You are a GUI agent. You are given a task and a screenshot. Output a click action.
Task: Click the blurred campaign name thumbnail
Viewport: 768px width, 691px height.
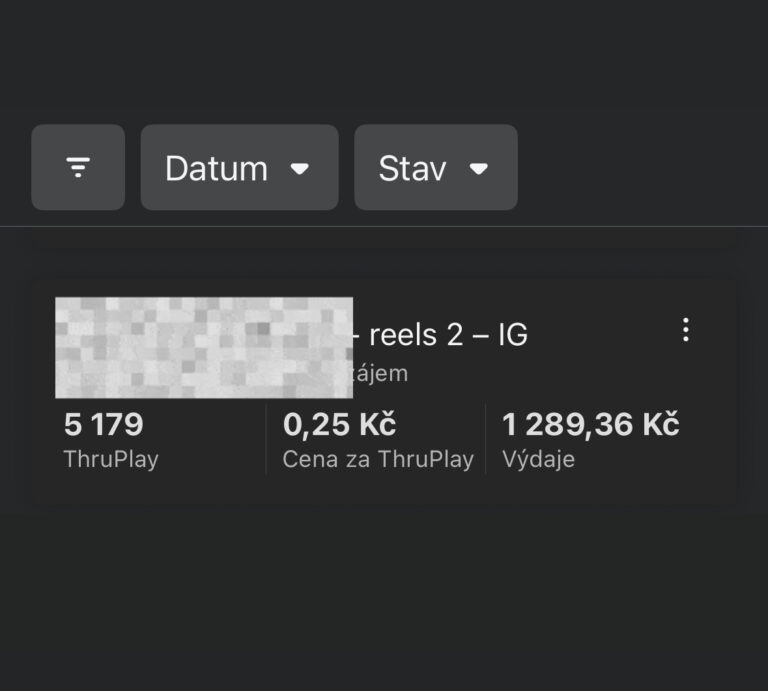(203, 347)
